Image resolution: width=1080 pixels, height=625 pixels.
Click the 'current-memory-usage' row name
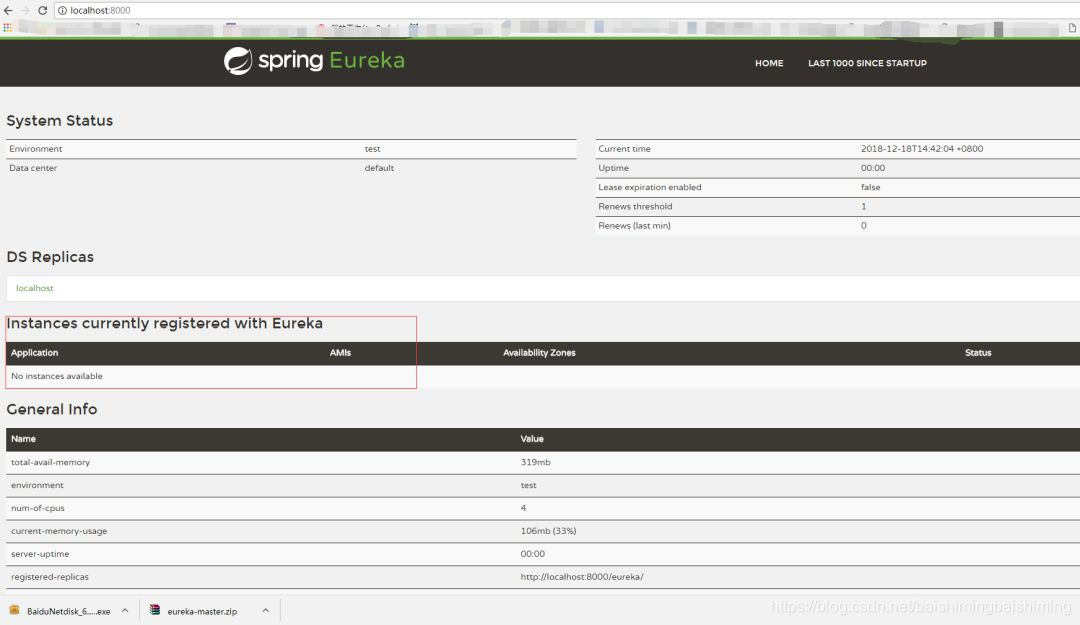click(59, 531)
